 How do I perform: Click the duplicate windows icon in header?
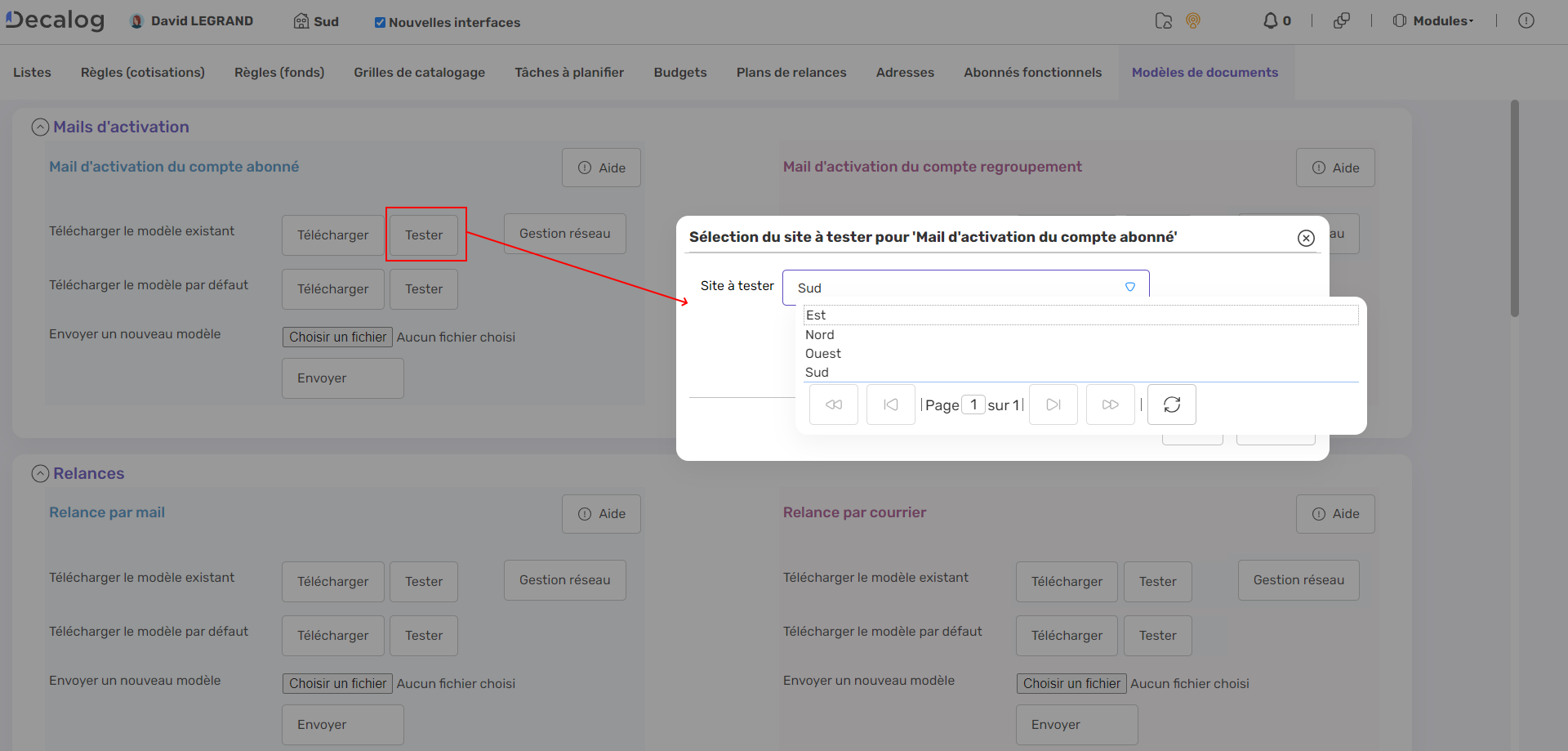(x=1341, y=21)
